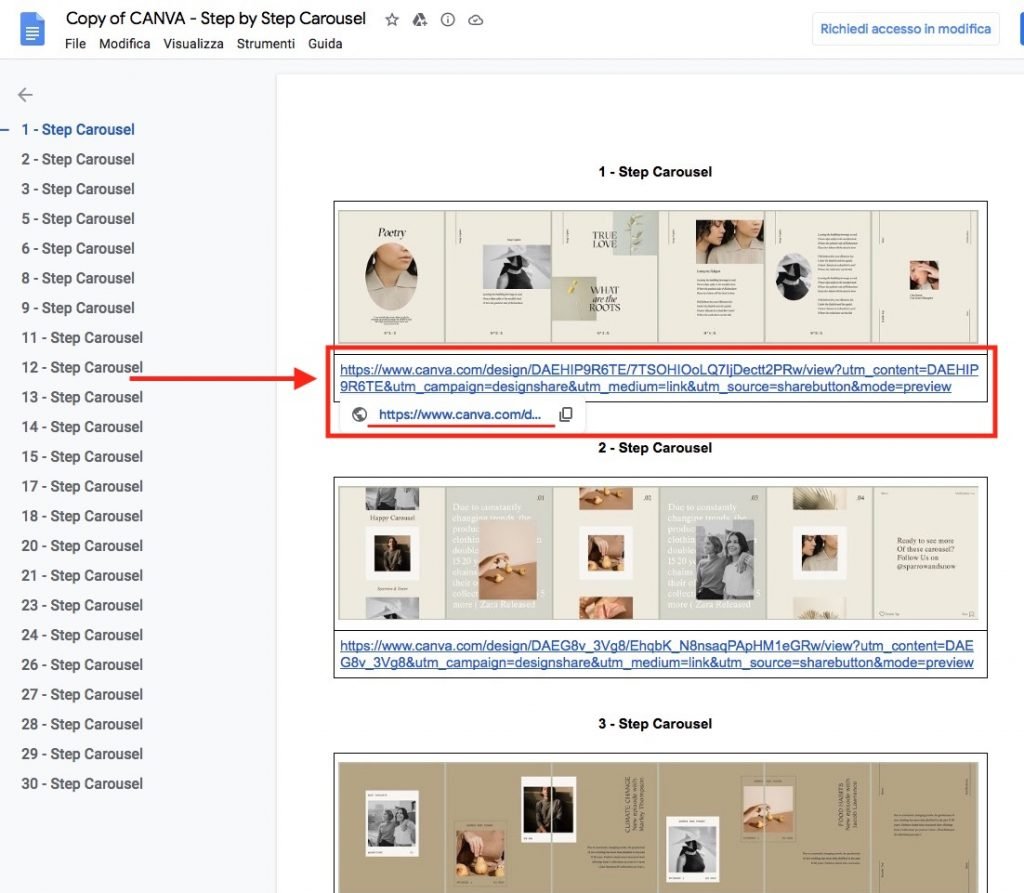1024x893 pixels.
Task: Click the globe icon in link preview
Action: pos(359,414)
